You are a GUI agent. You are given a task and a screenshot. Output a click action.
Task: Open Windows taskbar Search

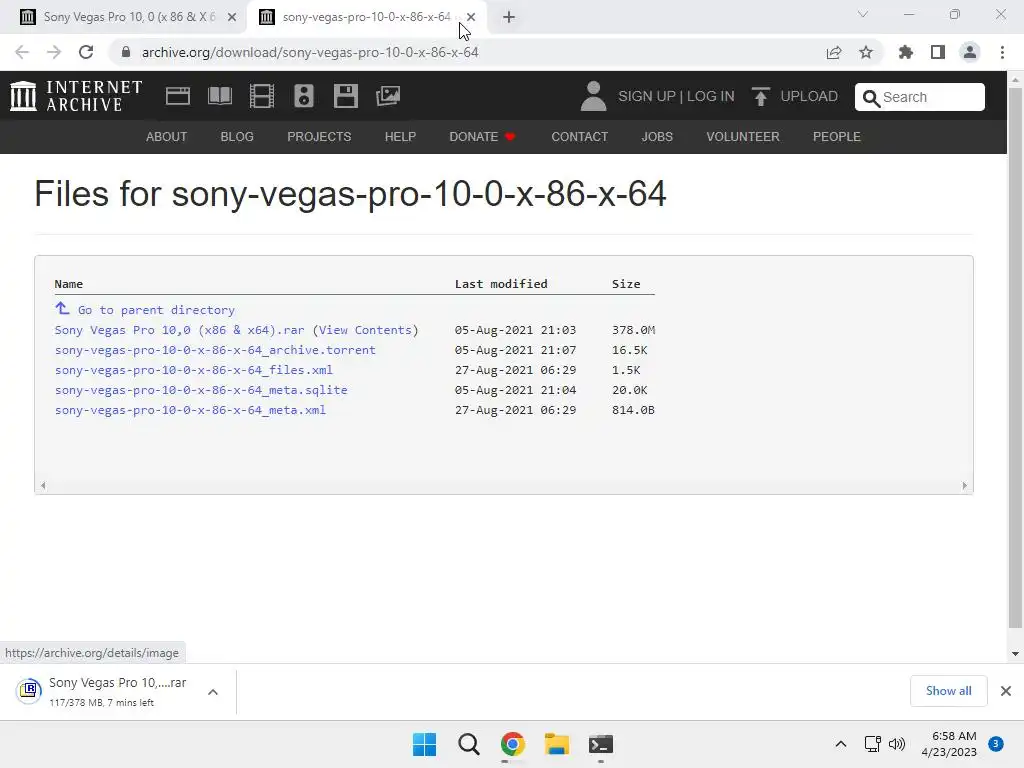coord(469,744)
